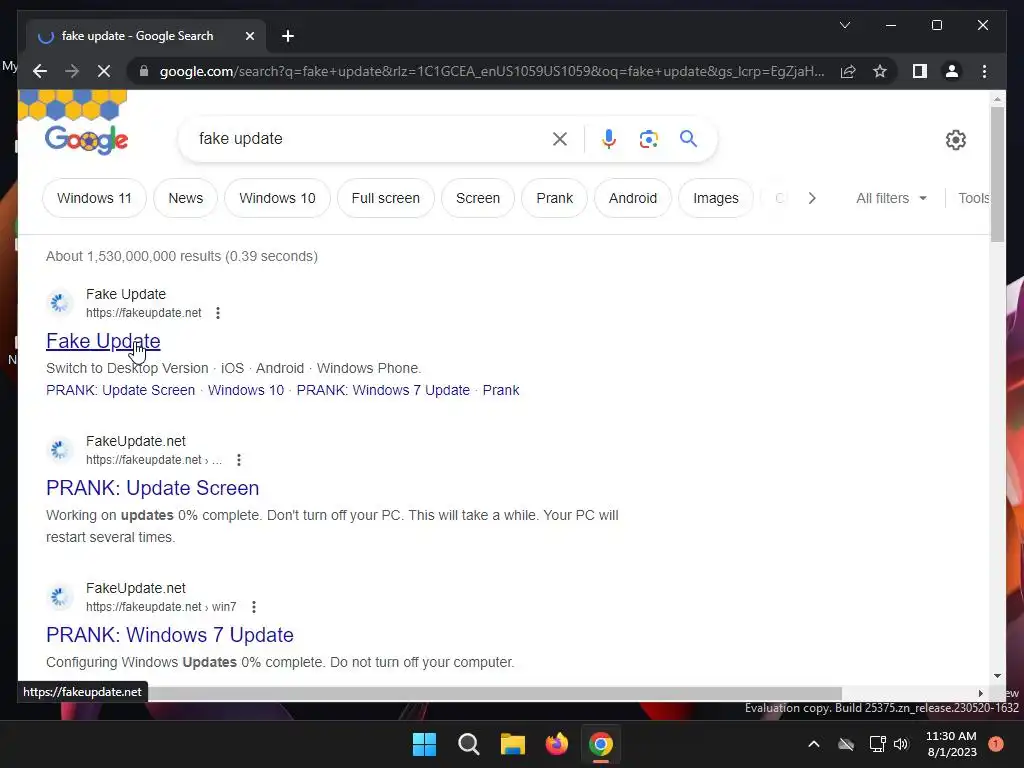Click the magnifier search button
Image resolution: width=1024 pixels, height=768 pixels.
[688, 138]
